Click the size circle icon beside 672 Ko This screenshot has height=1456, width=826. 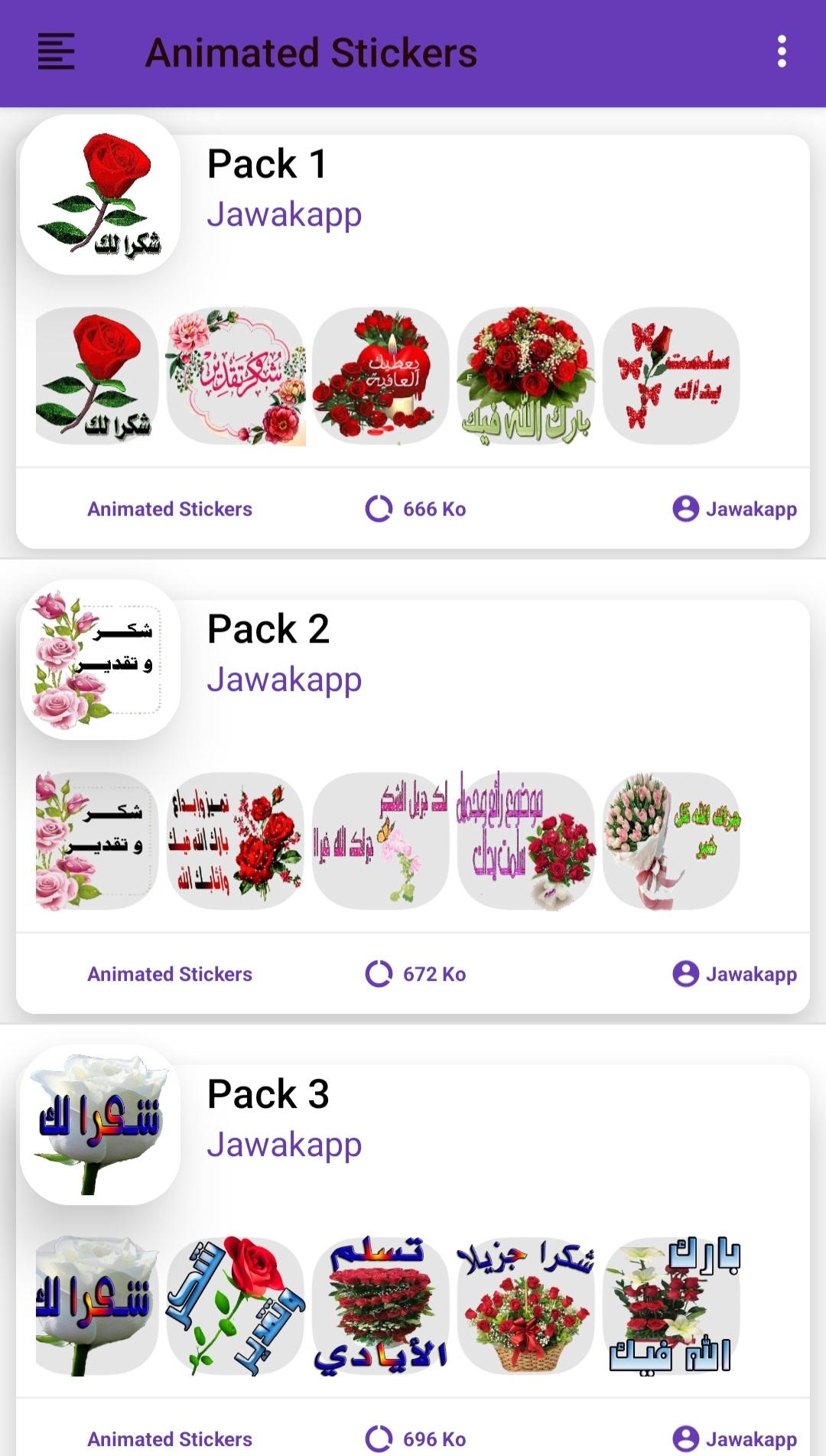(379, 974)
